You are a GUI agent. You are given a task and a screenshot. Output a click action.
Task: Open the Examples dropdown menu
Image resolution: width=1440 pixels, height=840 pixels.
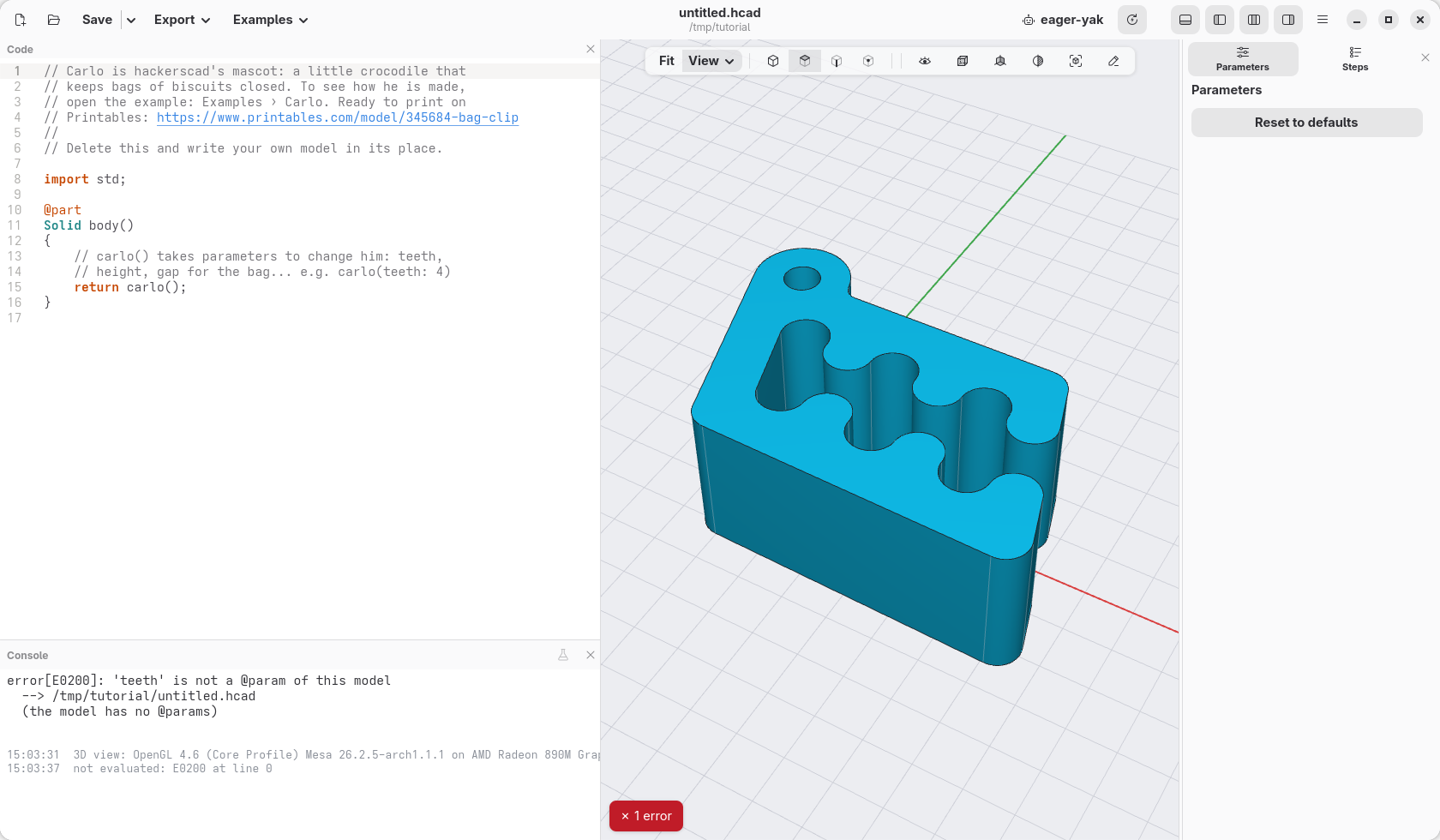tap(270, 20)
